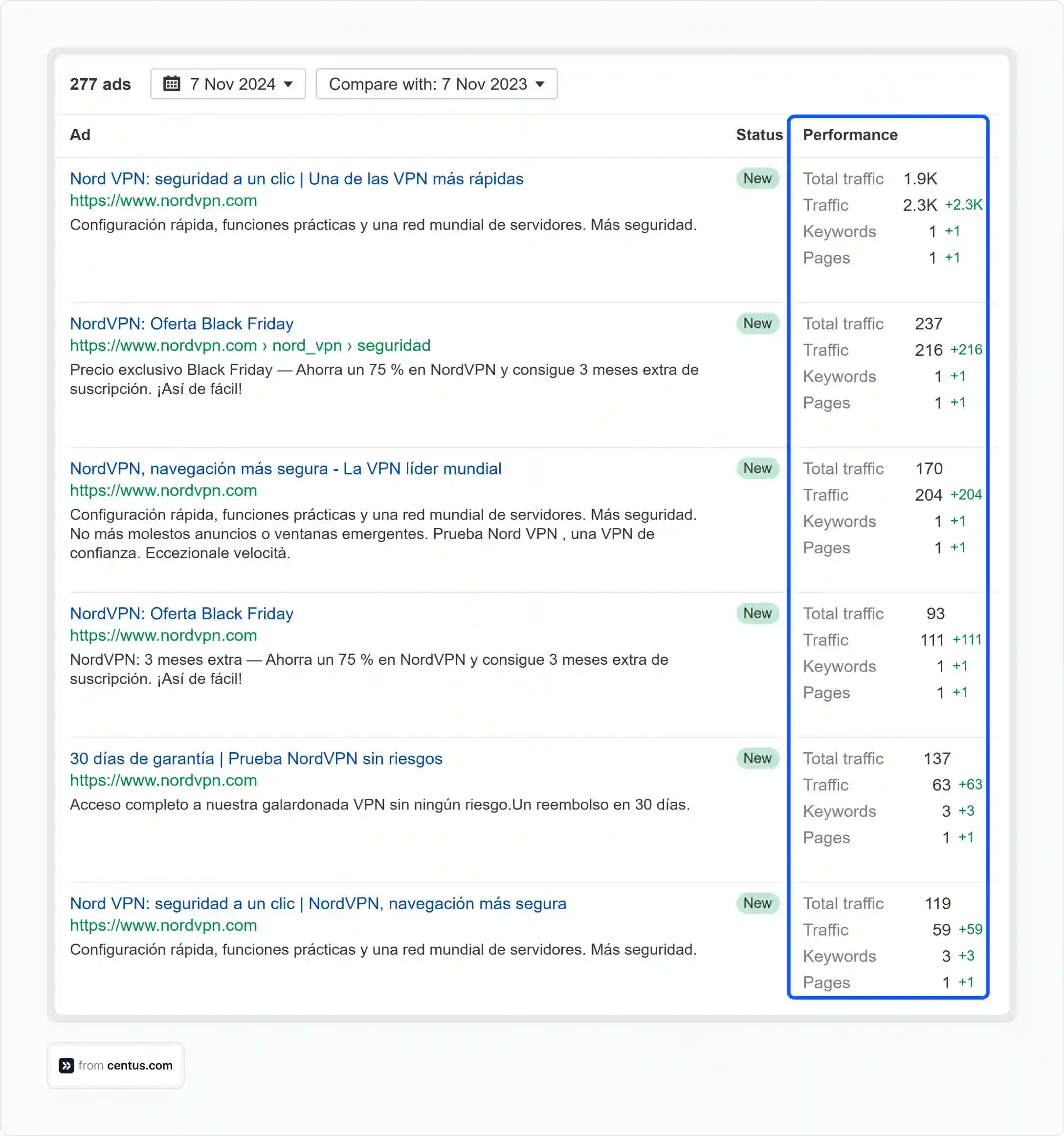Open 'NordVPN, navegación más segura' ad
The height and width of the screenshot is (1136, 1064).
(285, 469)
